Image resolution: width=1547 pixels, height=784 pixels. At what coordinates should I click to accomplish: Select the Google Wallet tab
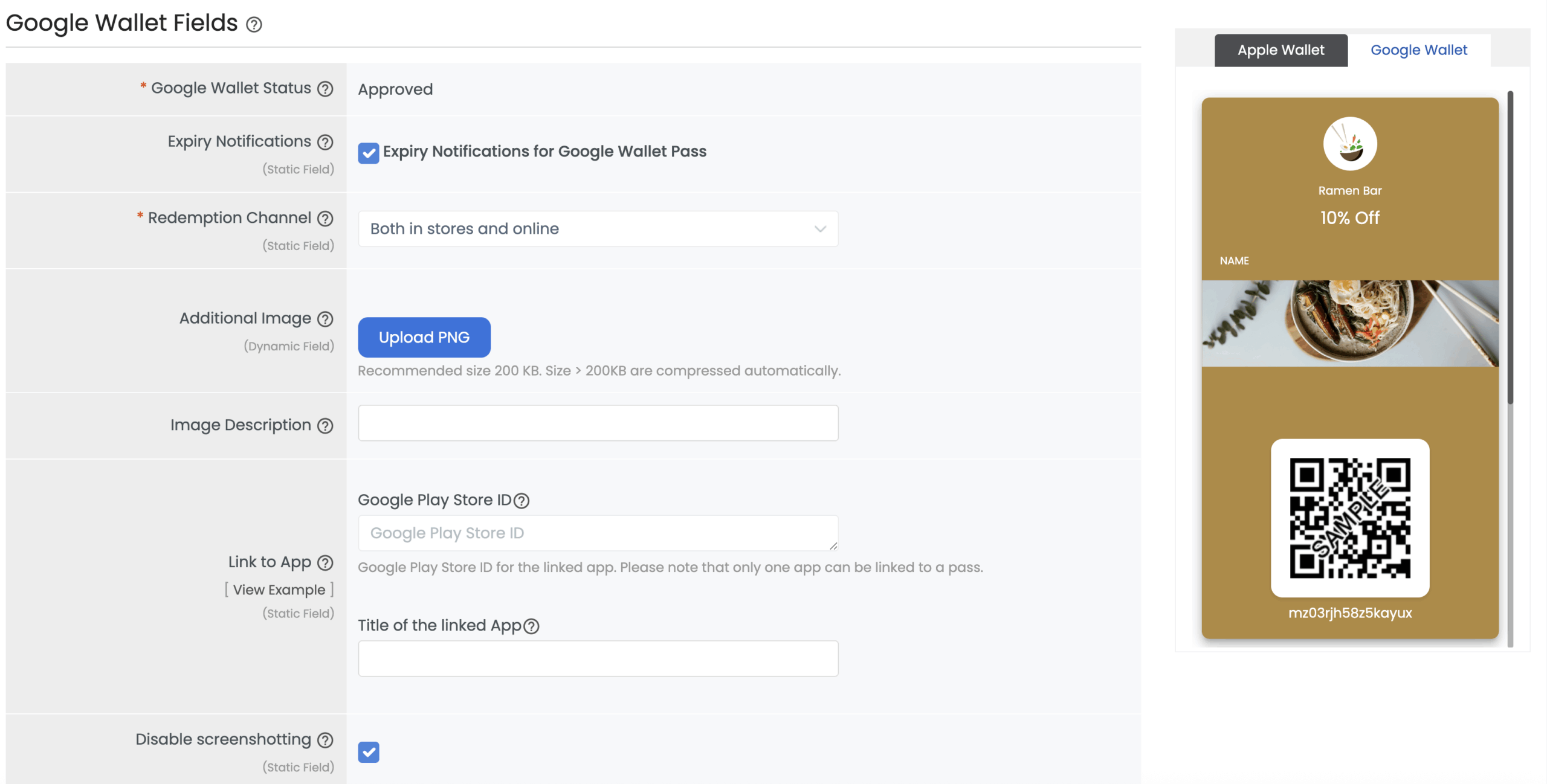[1418, 50]
